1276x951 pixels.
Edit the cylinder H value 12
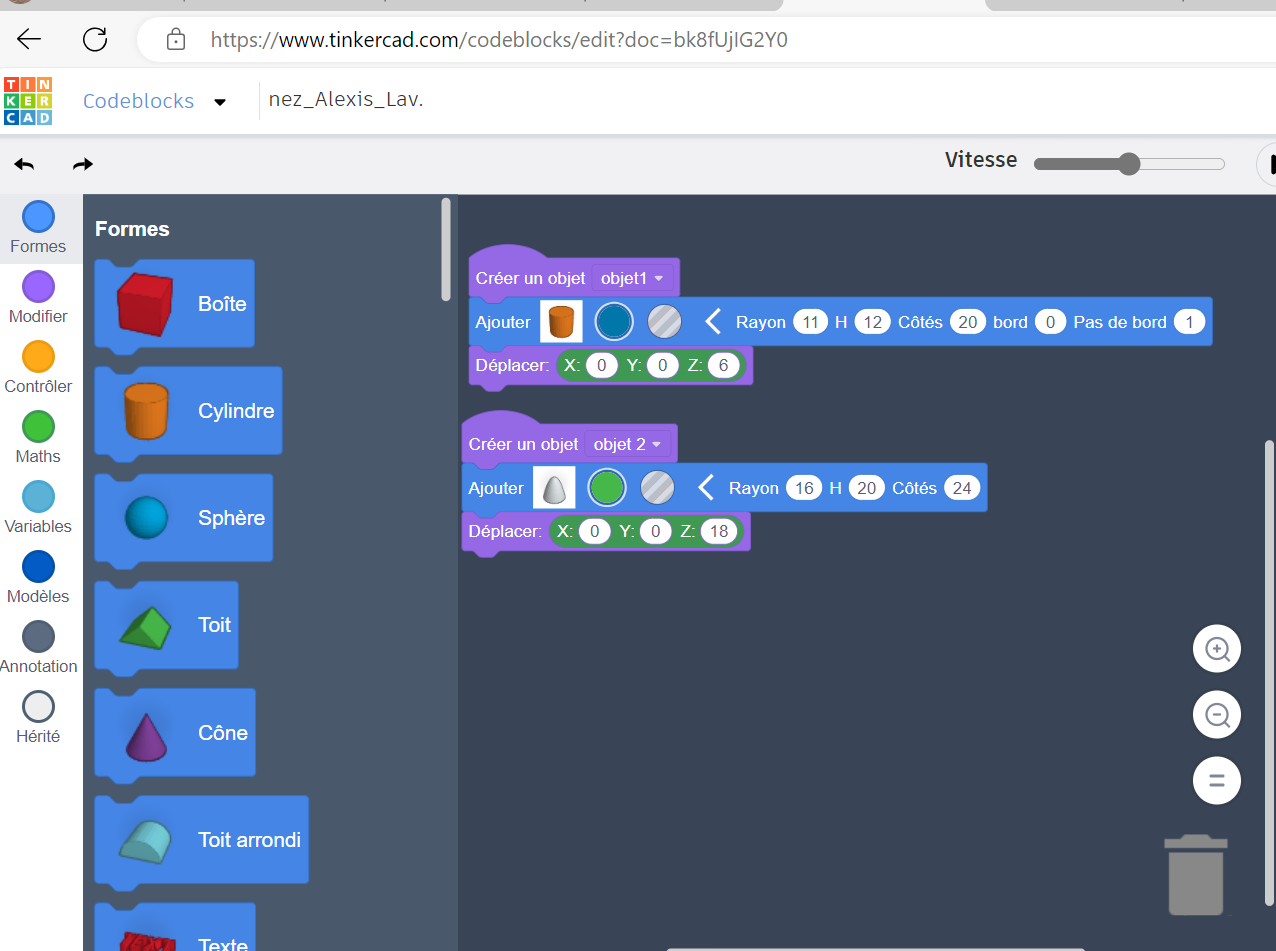[873, 322]
